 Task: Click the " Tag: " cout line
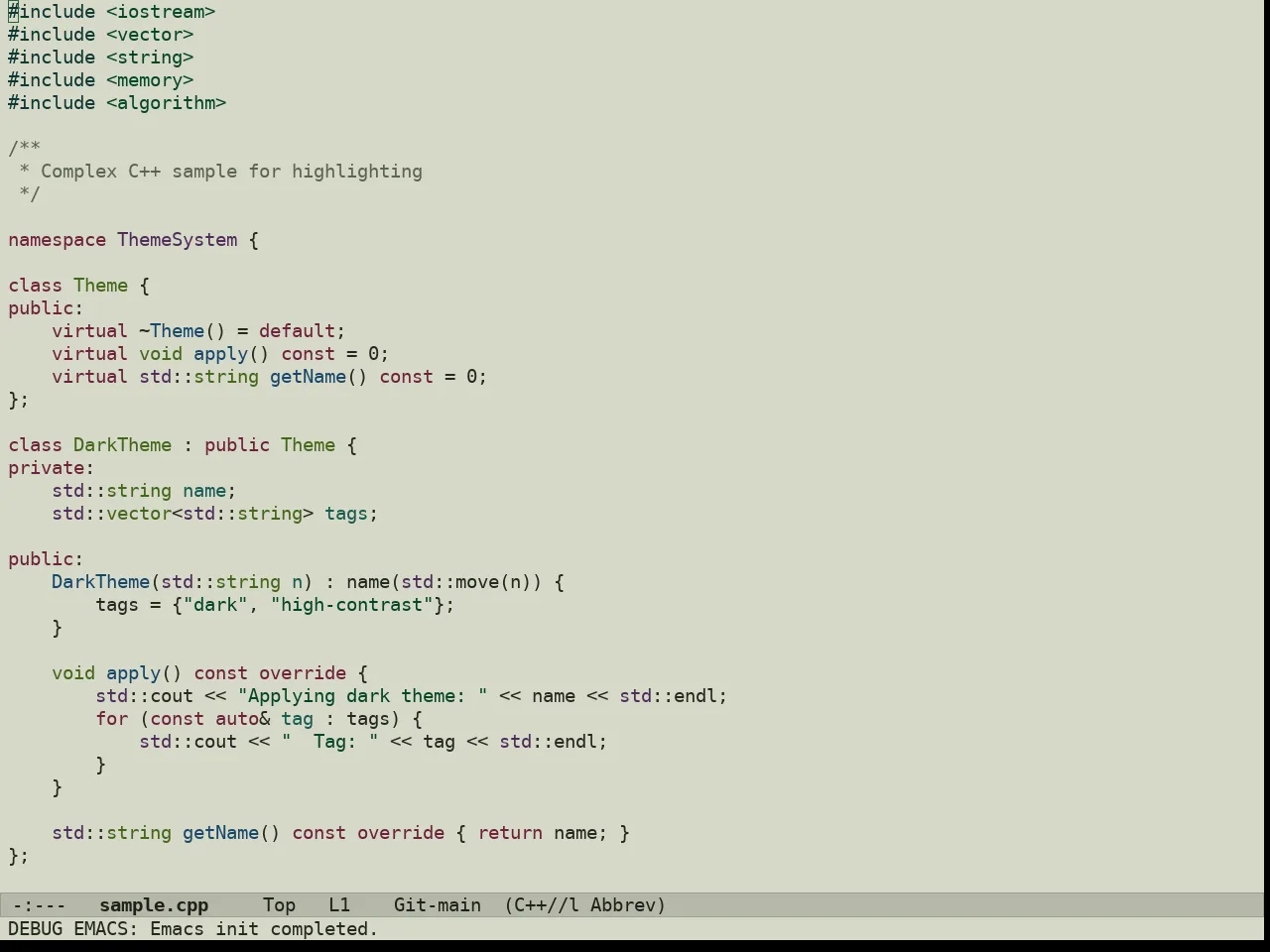373,742
